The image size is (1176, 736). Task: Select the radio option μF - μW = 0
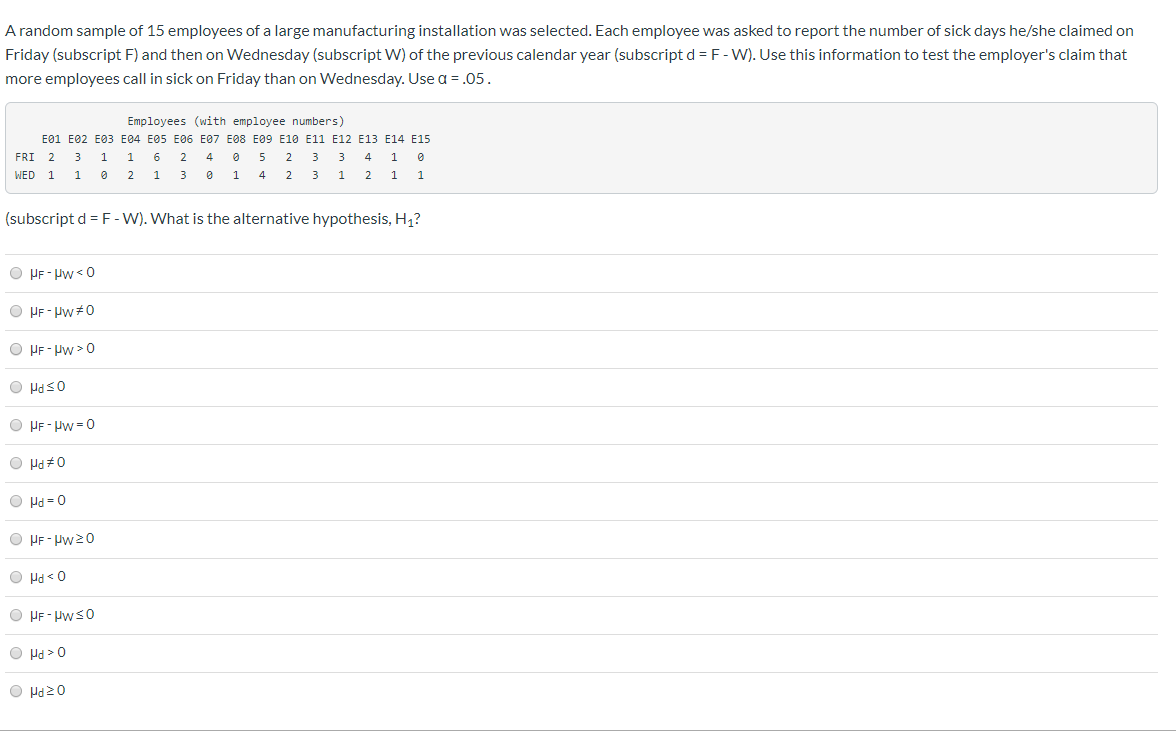tap(16, 424)
